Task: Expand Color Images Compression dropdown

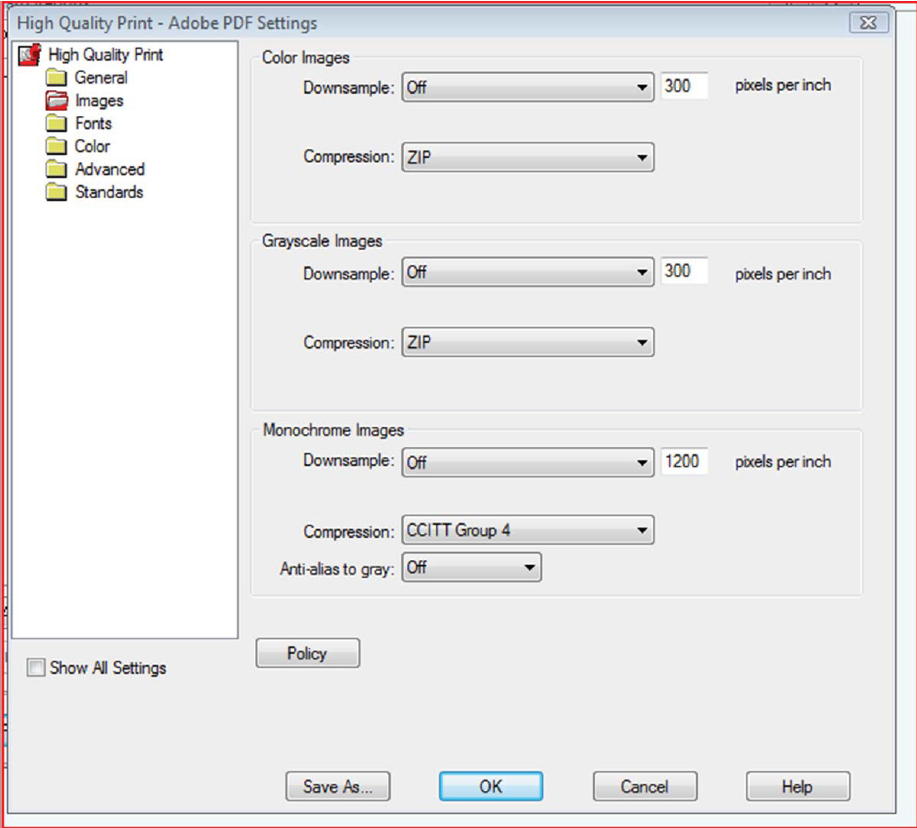Action: pos(527,157)
